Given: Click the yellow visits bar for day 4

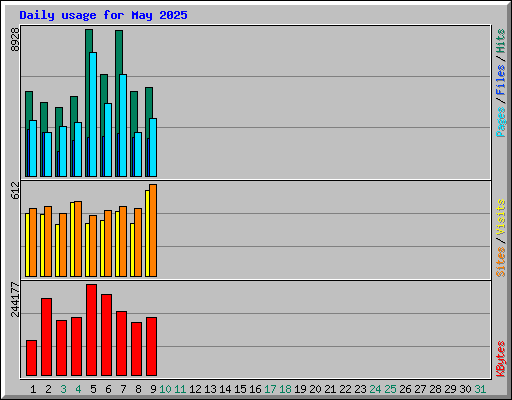Looking at the screenshot, I should [x=72, y=239].
